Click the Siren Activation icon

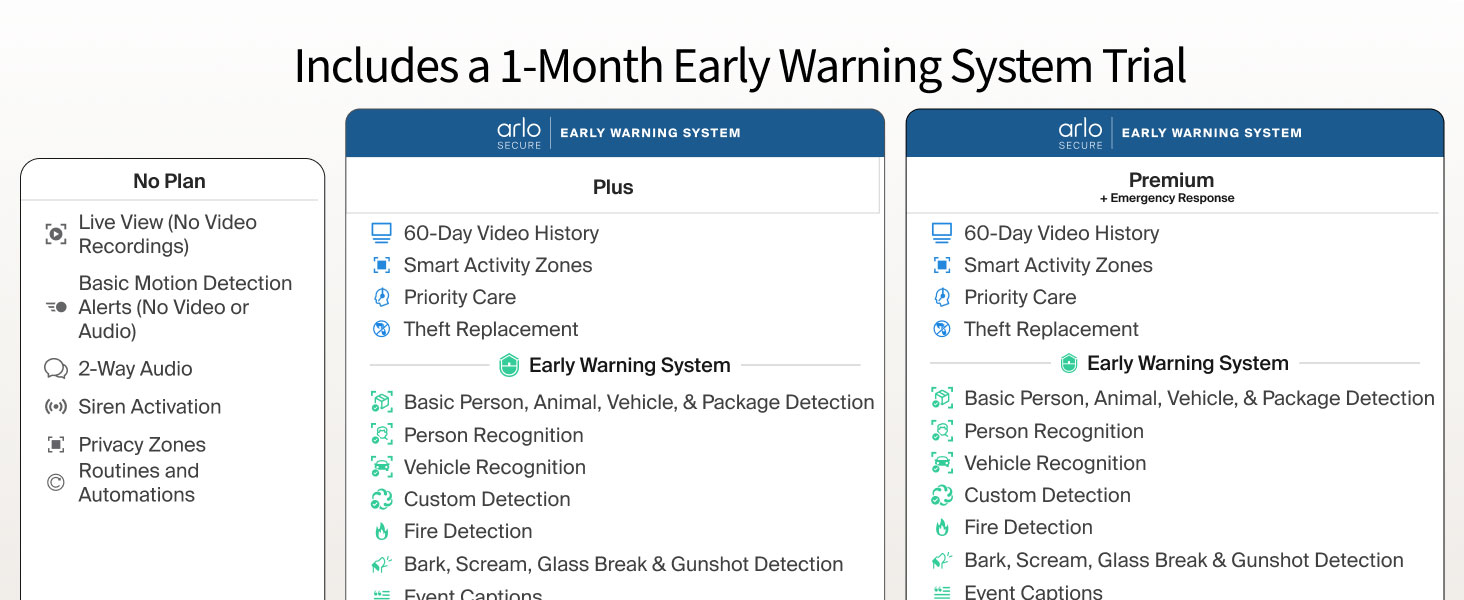coord(56,407)
